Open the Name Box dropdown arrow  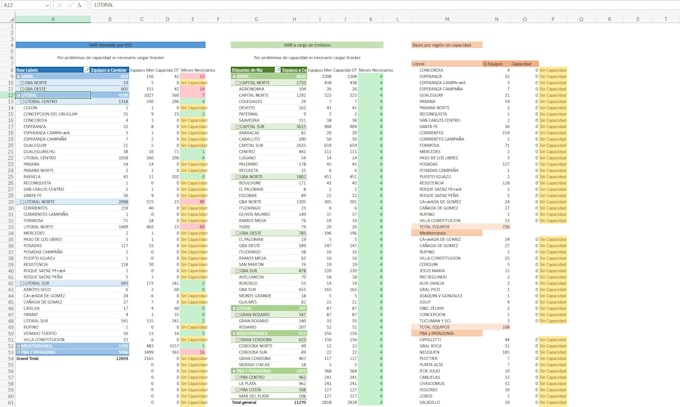pyautogui.click(x=47, y=5)
